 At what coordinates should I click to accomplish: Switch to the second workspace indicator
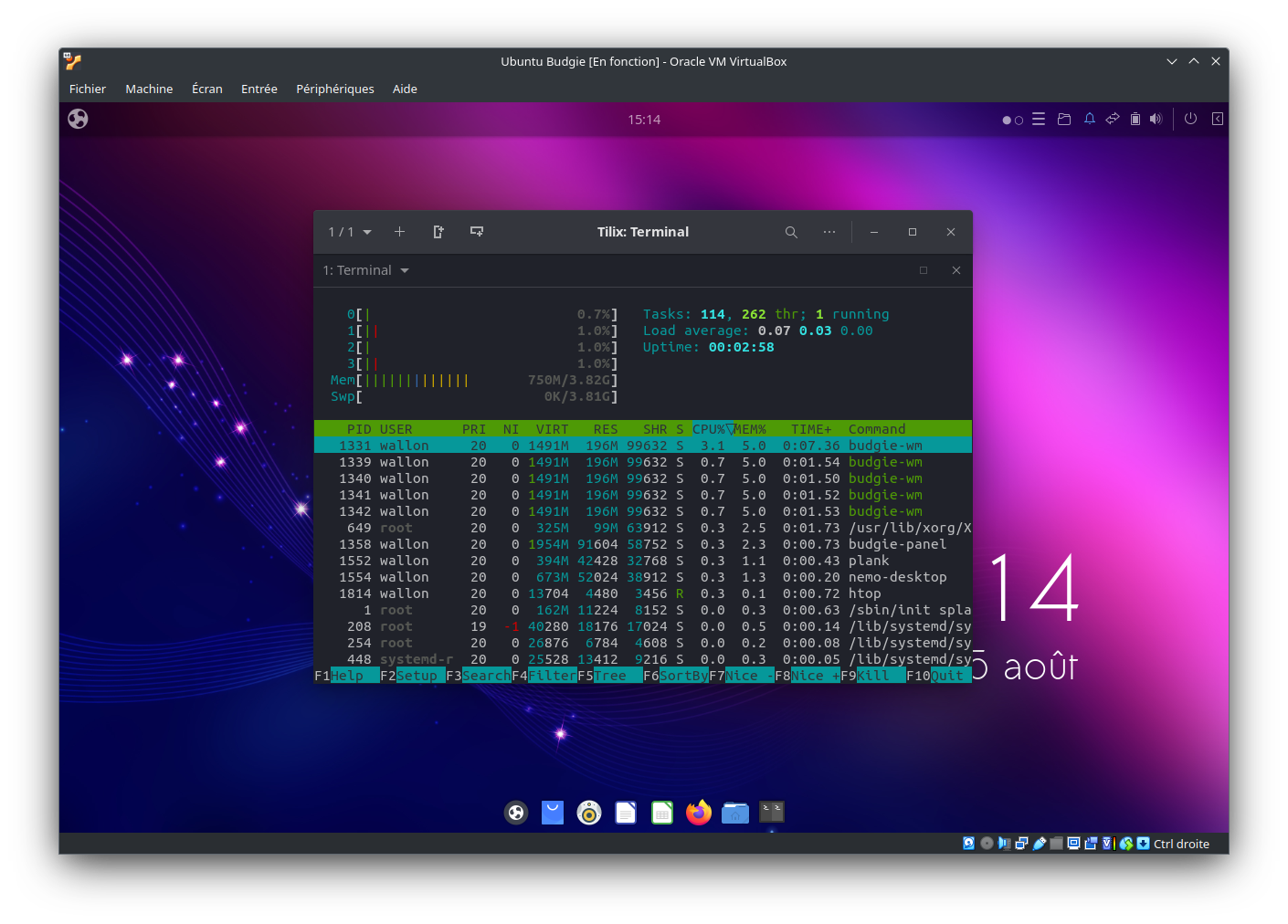(x=1019, y=120)
